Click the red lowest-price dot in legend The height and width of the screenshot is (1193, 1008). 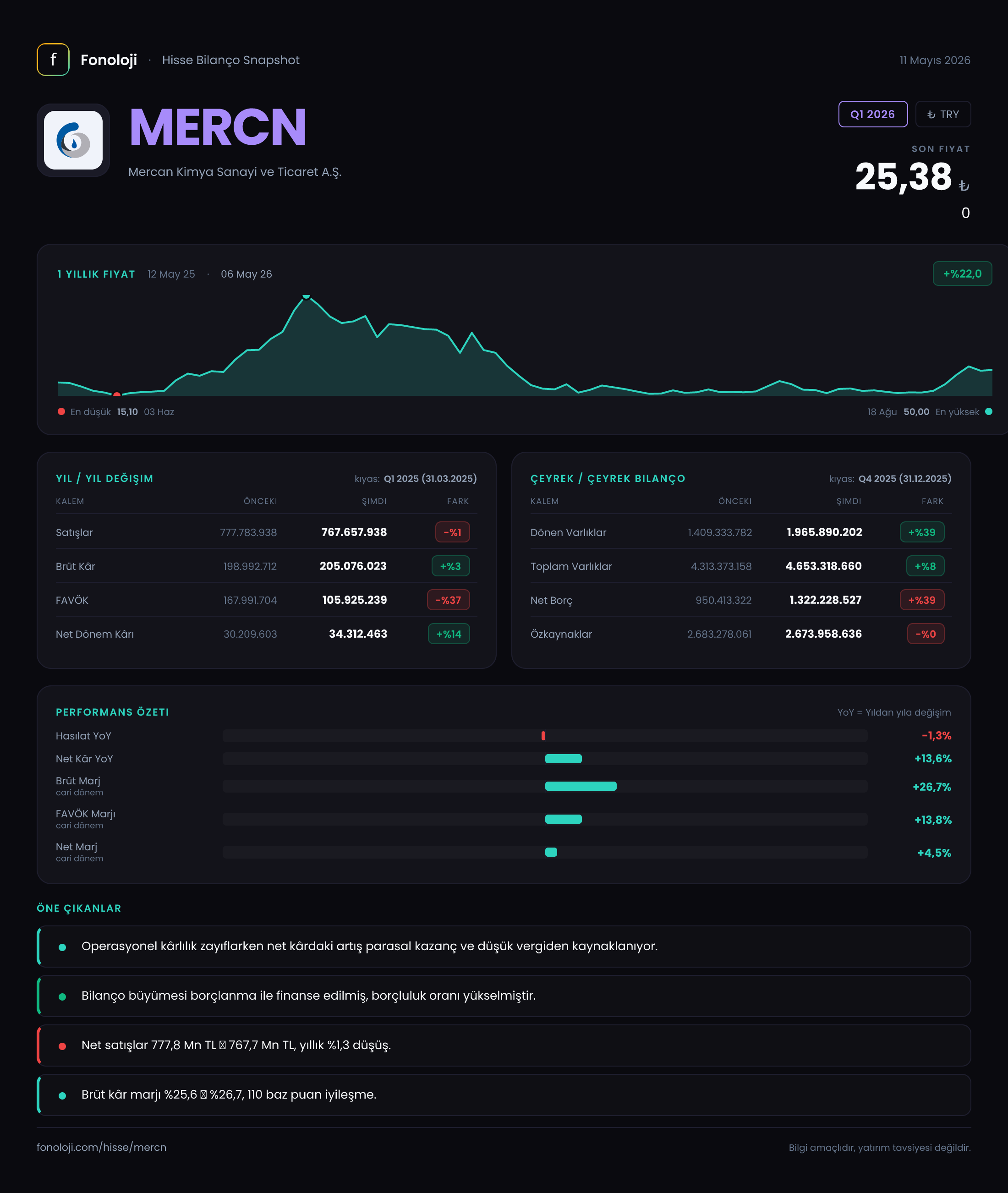pos(61,411)
